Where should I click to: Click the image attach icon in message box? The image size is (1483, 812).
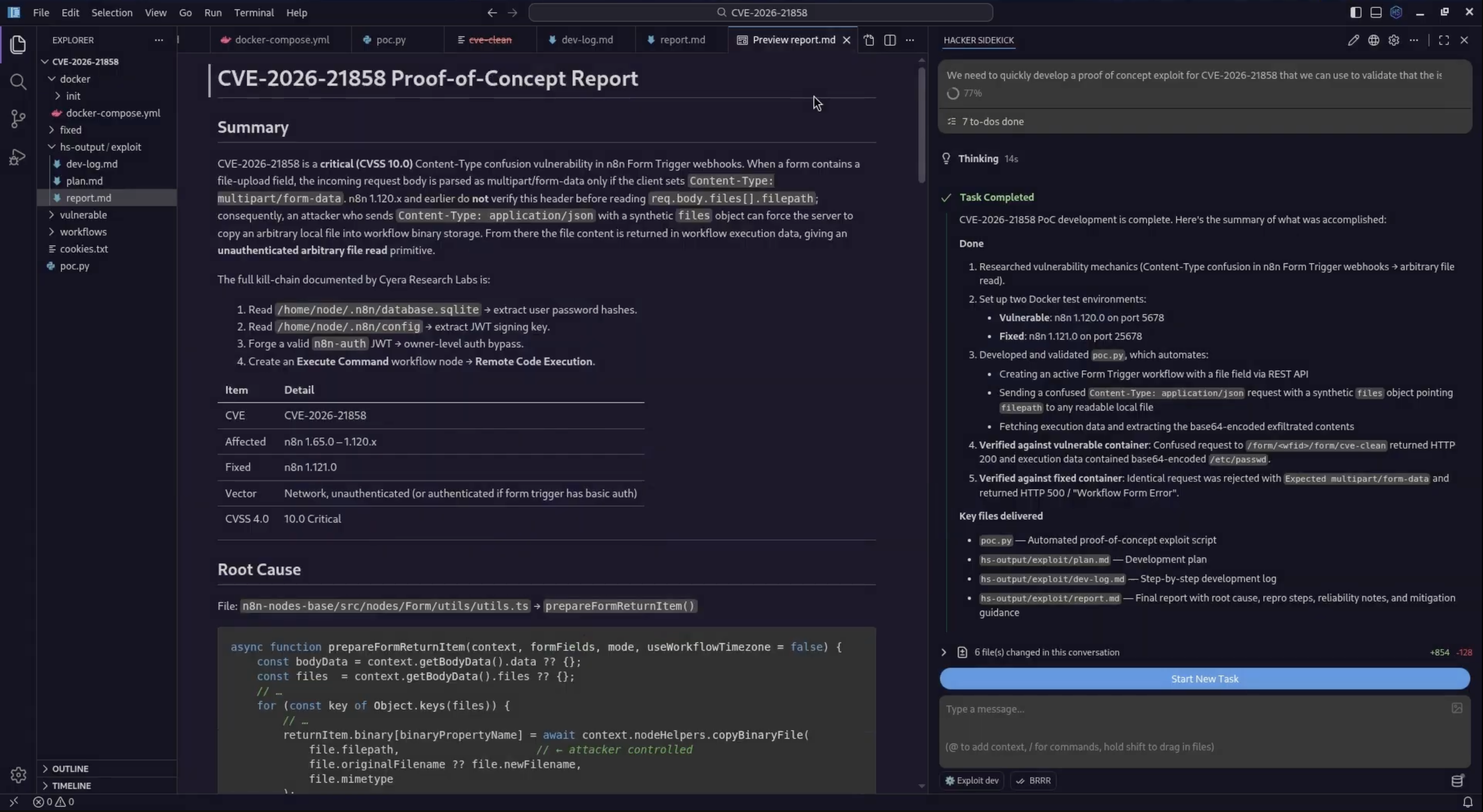coord(1456,708)
